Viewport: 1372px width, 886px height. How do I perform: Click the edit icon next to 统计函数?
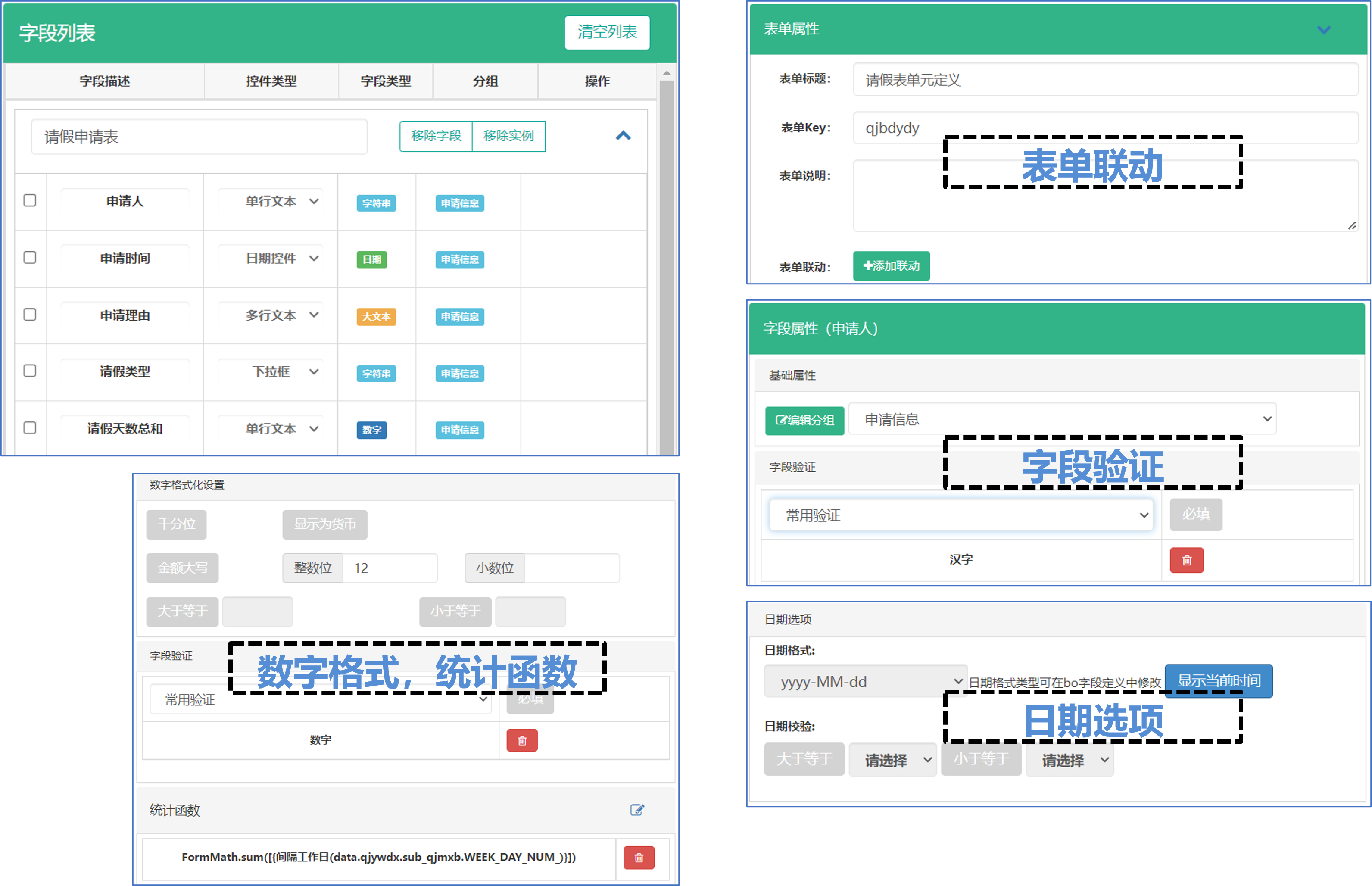[637, 810]
